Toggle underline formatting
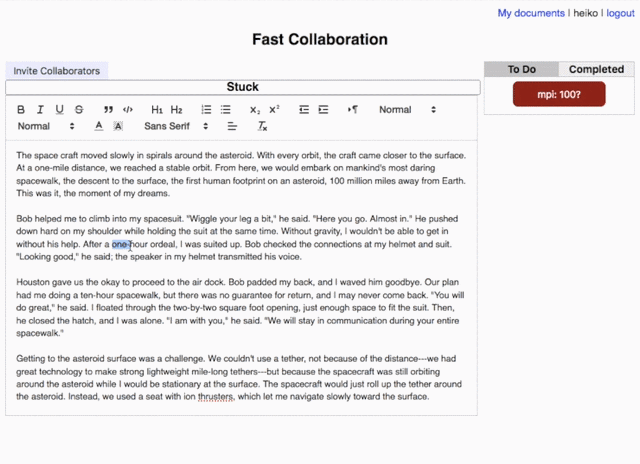Image resolution: width=640 pixels, height=464 pixels. [61, 109]
